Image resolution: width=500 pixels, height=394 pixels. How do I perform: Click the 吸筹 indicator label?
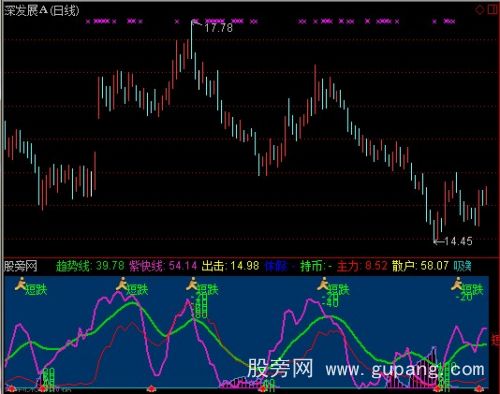coord(462,266)
